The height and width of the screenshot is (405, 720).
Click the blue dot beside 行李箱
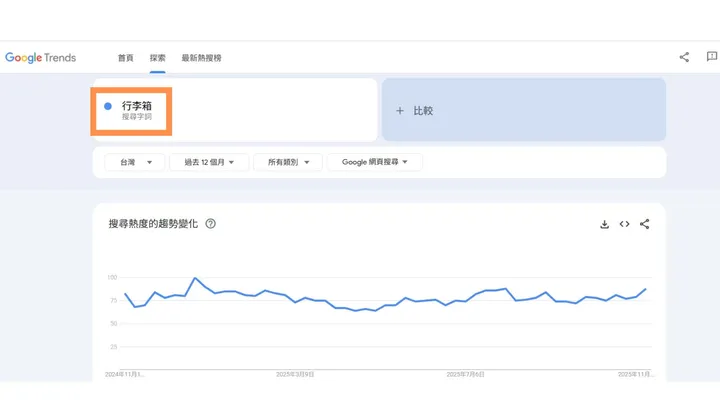click(x=108, y=106)
